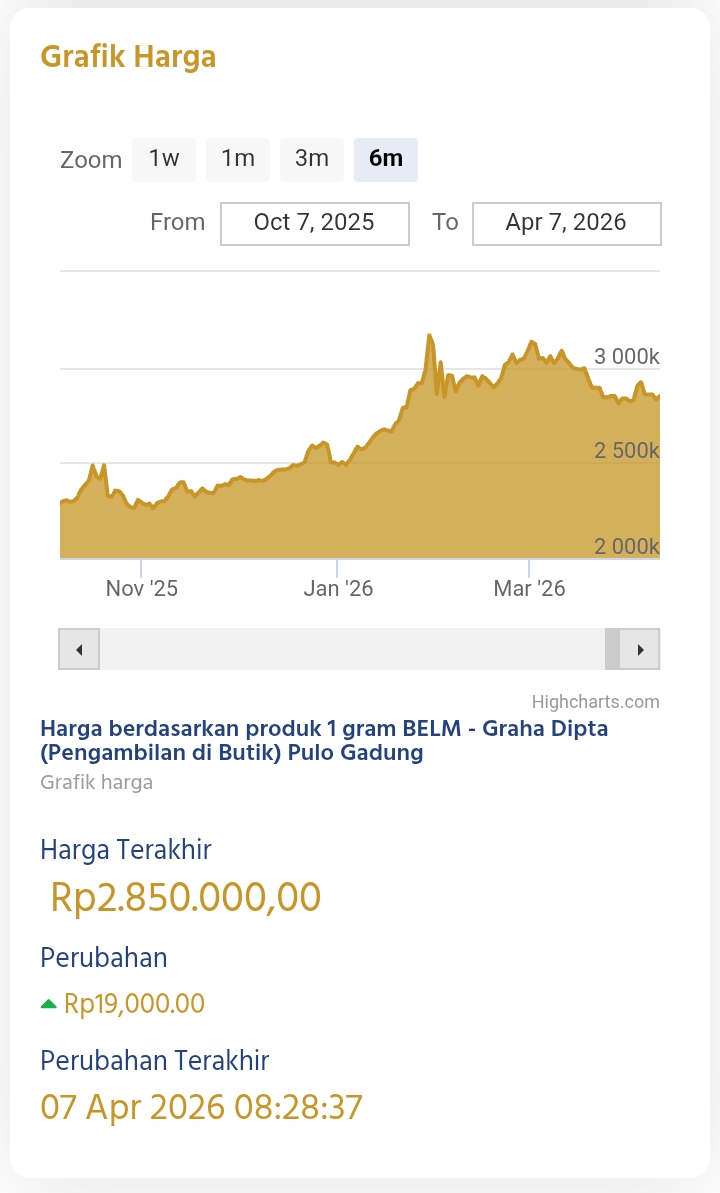720x1193 pixels.
Task: Click the left scroll arrow under the chart
Action: point(79,649)
